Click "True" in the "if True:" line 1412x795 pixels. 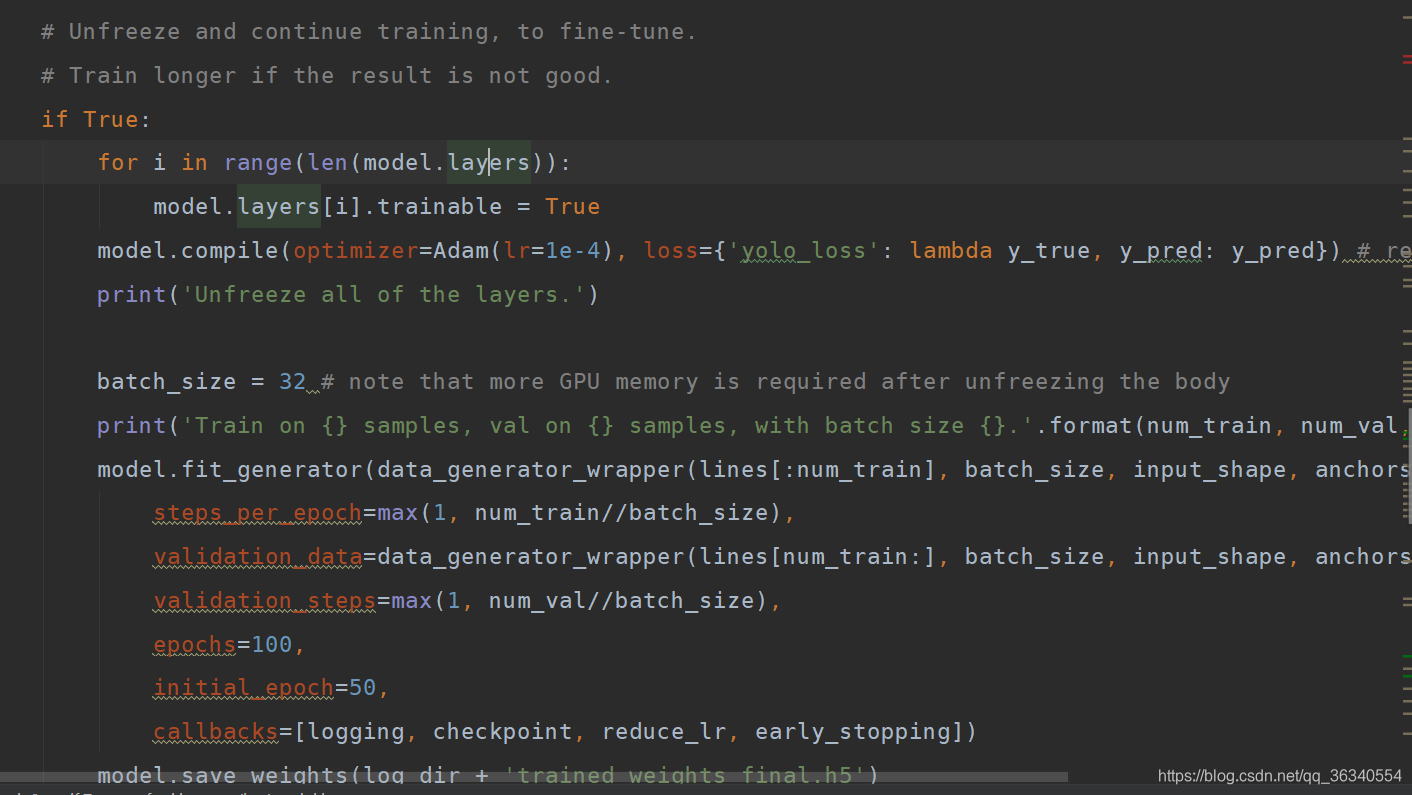pyautogui.click(x=111, y=119)
